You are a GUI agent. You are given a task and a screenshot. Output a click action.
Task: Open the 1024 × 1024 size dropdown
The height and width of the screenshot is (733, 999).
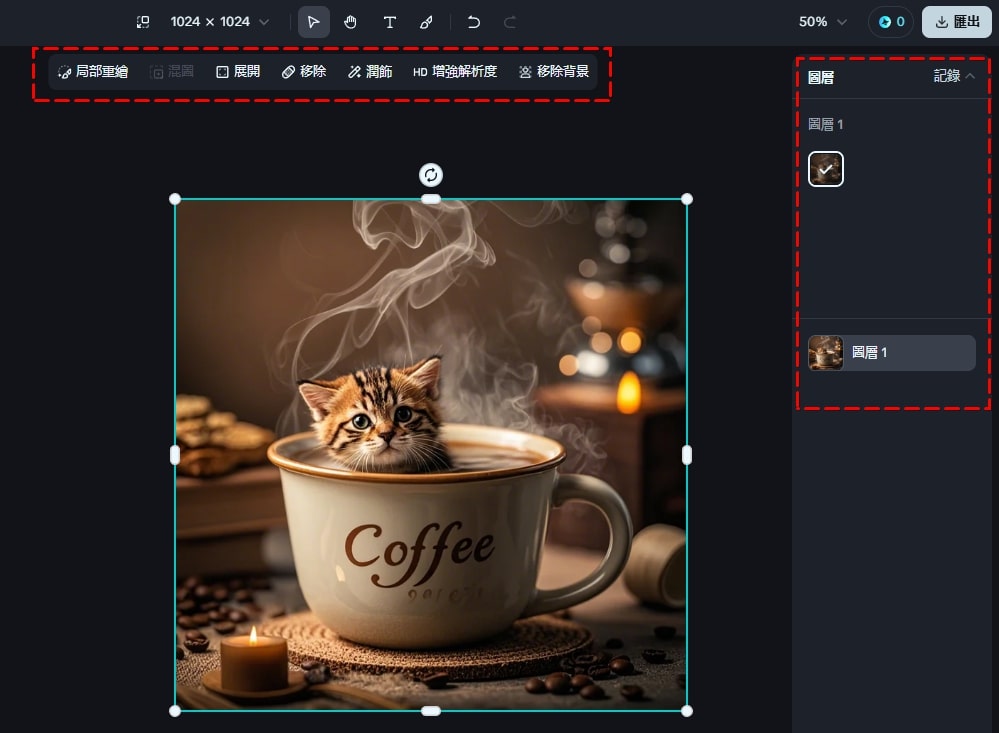tap(220, 22)
